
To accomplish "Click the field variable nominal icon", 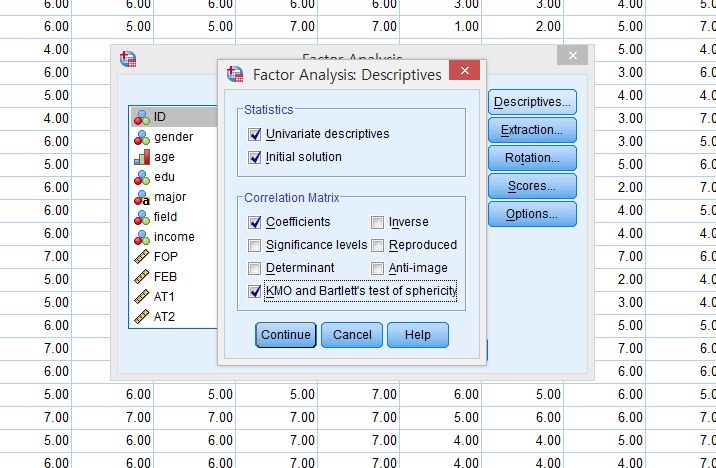I will coord(142,217).
